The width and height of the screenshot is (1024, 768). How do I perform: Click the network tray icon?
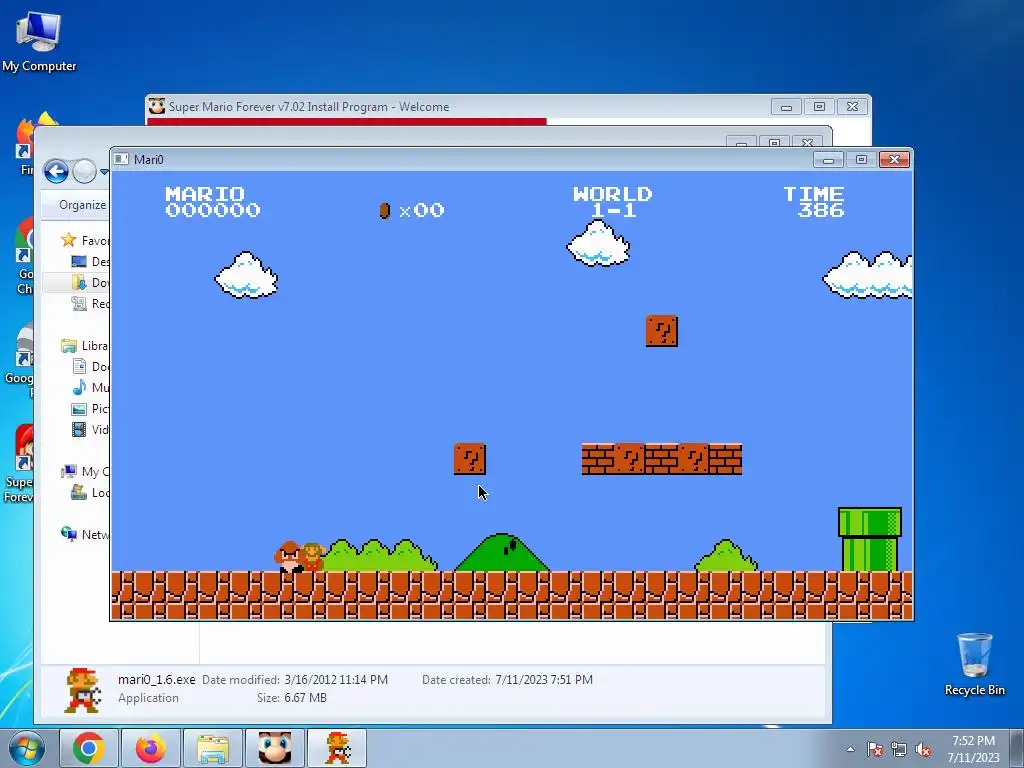899,750
